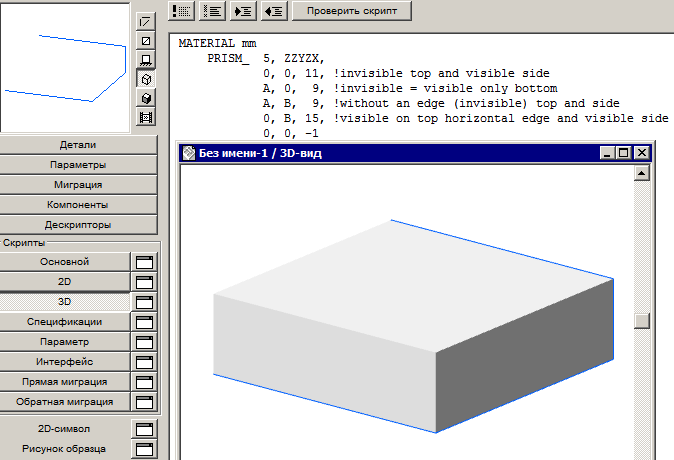
Task: Open Рисунок образца in separate window
Action: coord(144,449)
